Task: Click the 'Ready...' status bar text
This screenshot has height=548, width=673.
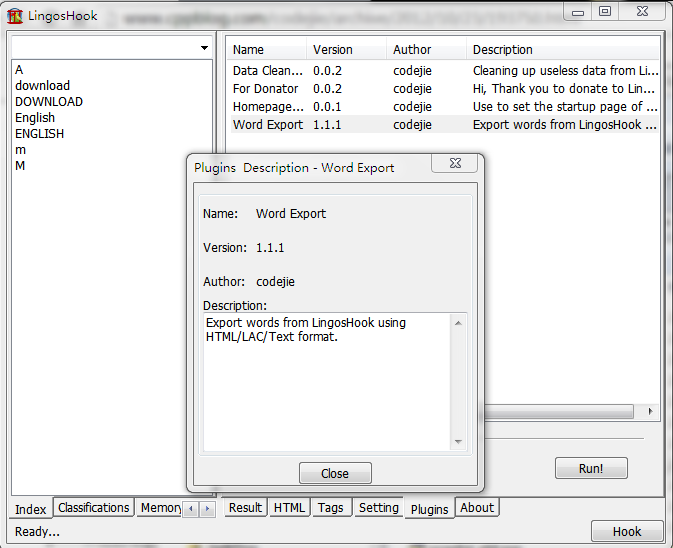Action: pyautogui.click(x=37, y=531)
